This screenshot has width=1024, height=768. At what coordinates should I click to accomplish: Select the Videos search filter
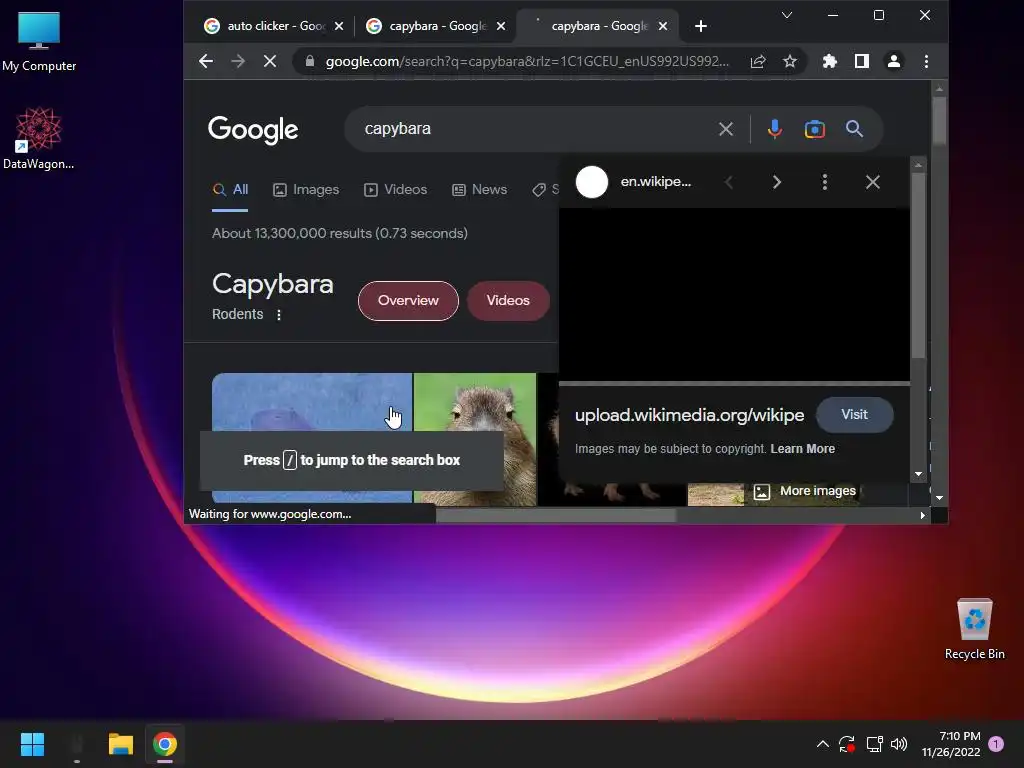[396, 189]
